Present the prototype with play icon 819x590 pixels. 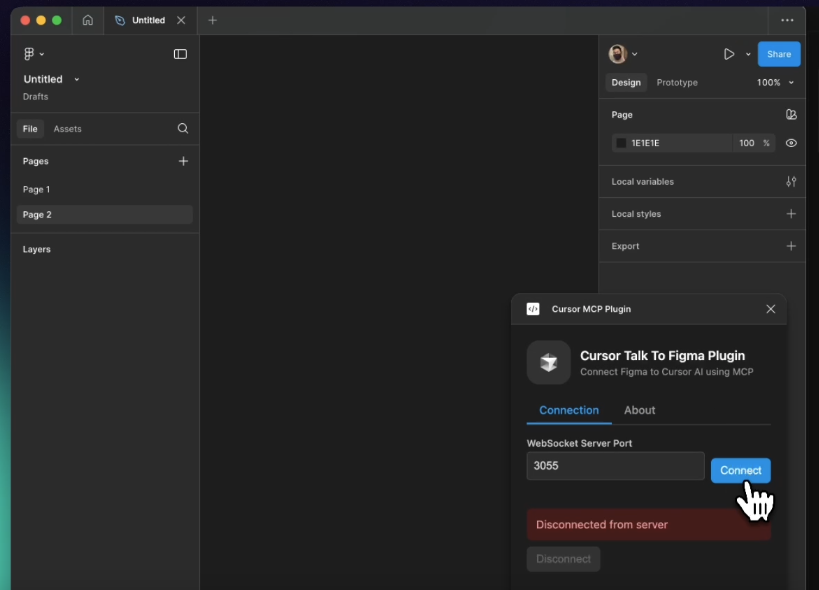coord(729,54)
